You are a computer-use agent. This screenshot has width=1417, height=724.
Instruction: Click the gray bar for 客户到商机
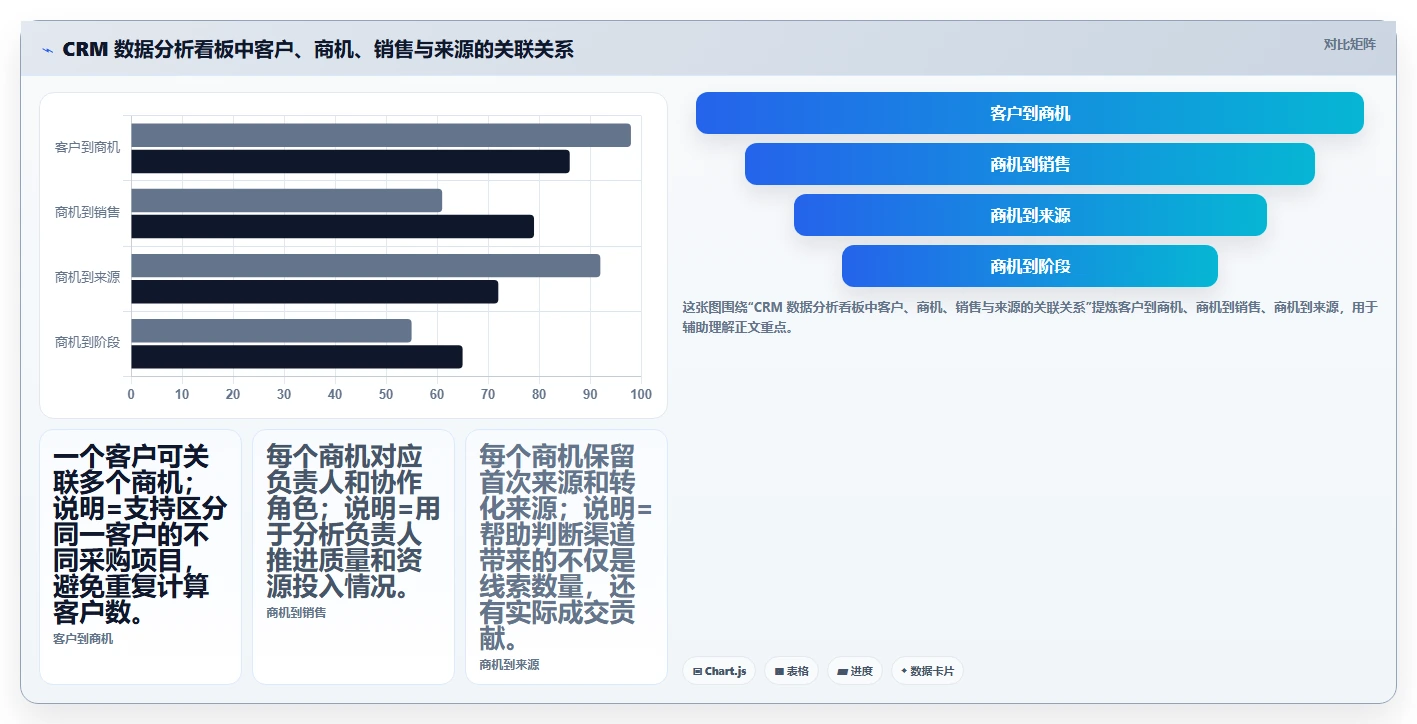(x=381, y=135)
